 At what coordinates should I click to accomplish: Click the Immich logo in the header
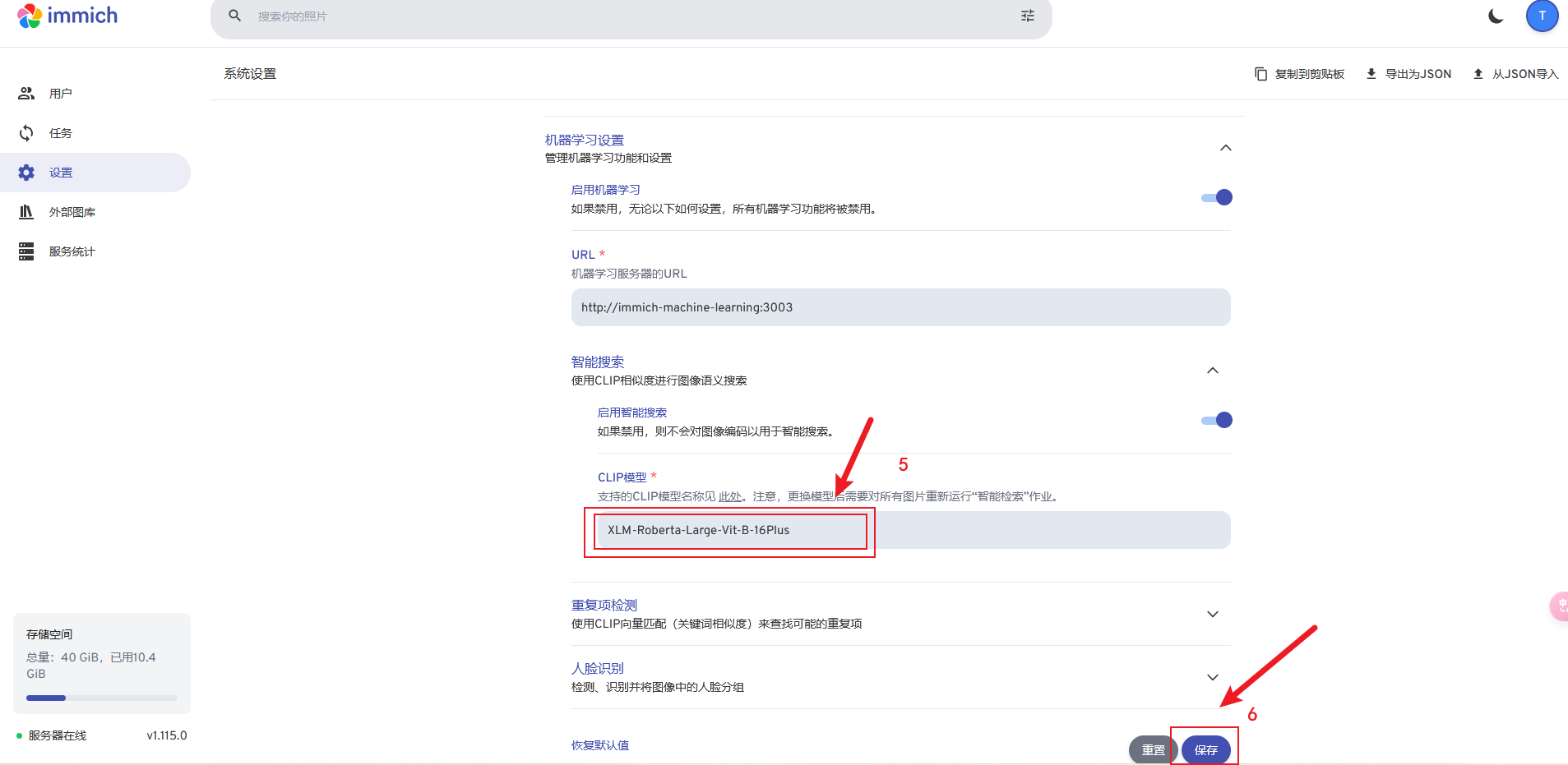(x=67, y=16)
